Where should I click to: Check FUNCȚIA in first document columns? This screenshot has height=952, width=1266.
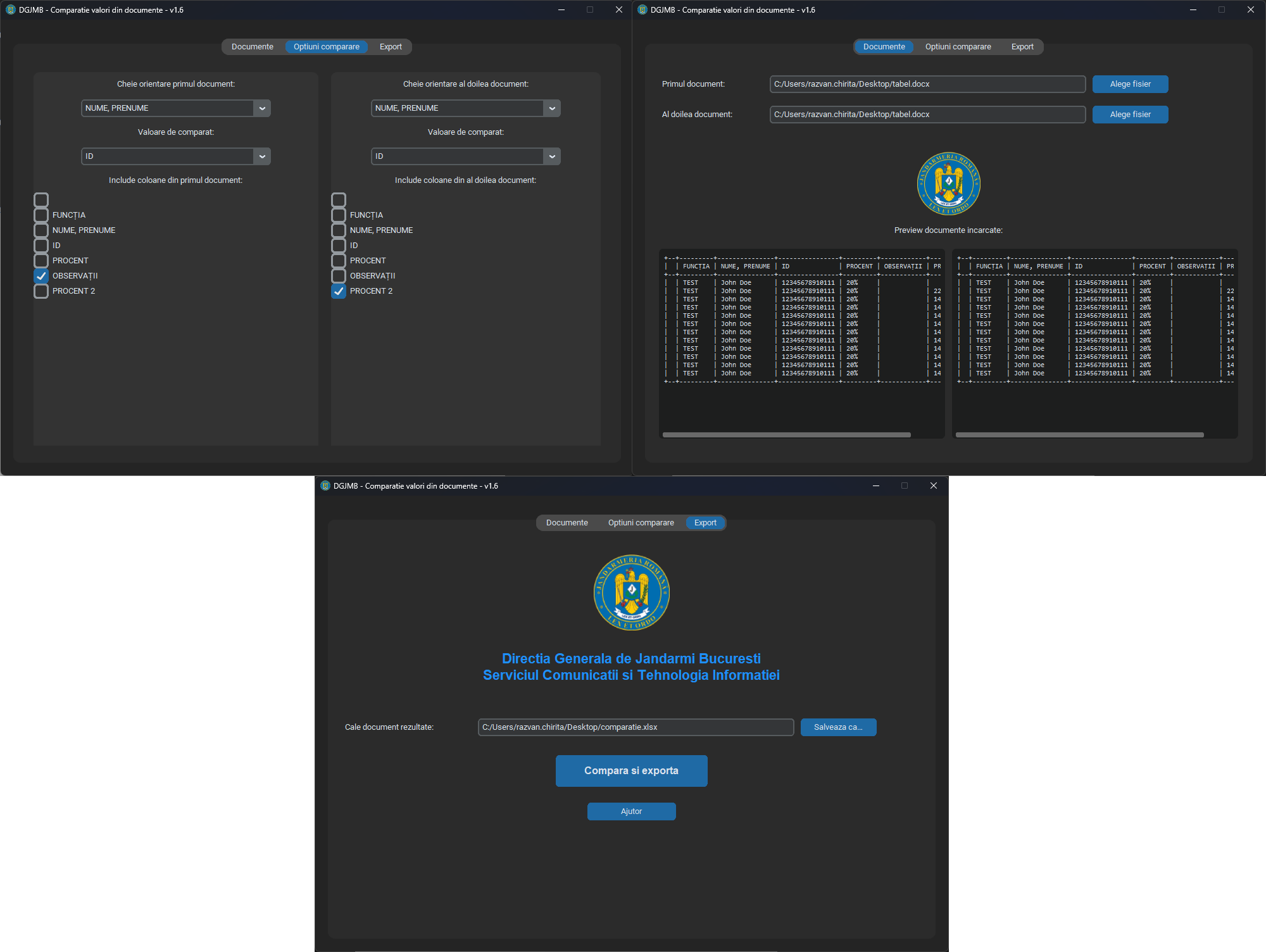click(41, 215)
